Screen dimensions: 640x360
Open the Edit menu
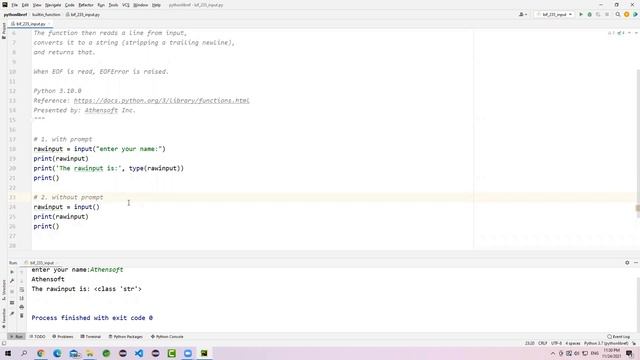point(25,5)
